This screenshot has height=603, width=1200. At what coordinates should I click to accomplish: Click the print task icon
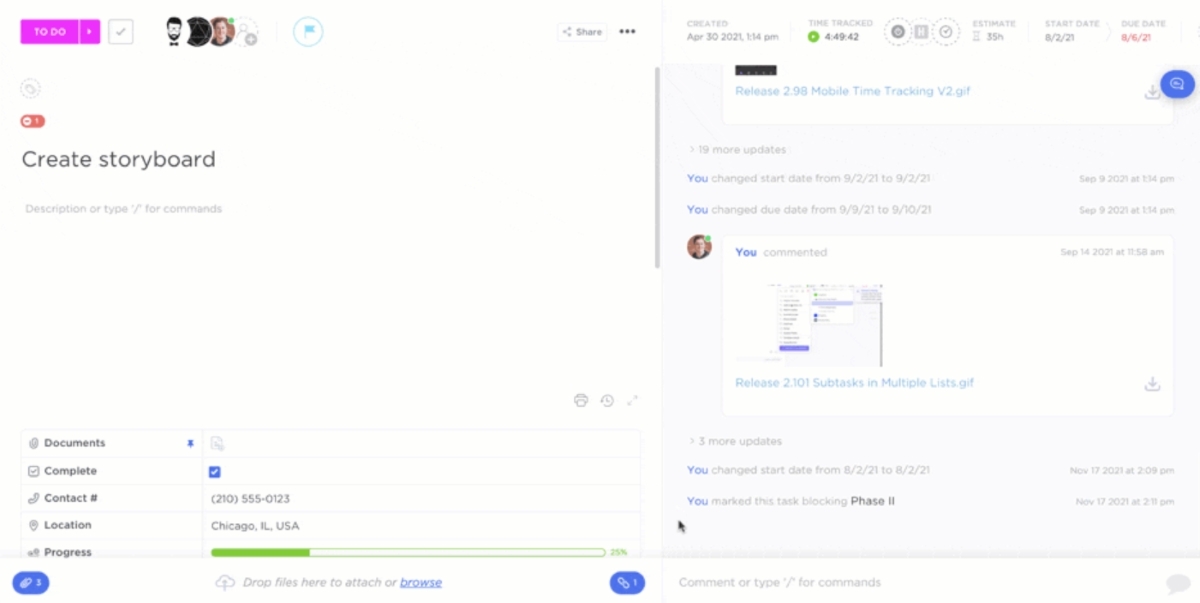click(581, 401)
